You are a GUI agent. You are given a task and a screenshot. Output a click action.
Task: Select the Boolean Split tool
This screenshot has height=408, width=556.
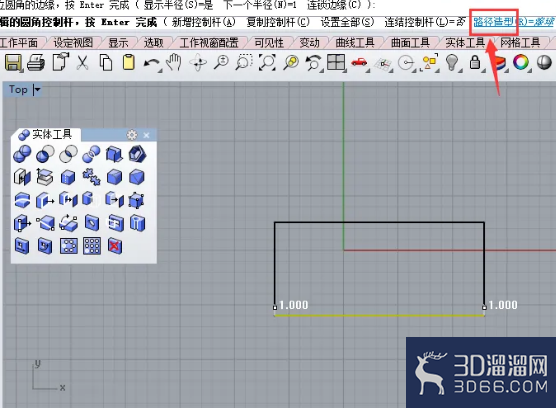point(91,154)
